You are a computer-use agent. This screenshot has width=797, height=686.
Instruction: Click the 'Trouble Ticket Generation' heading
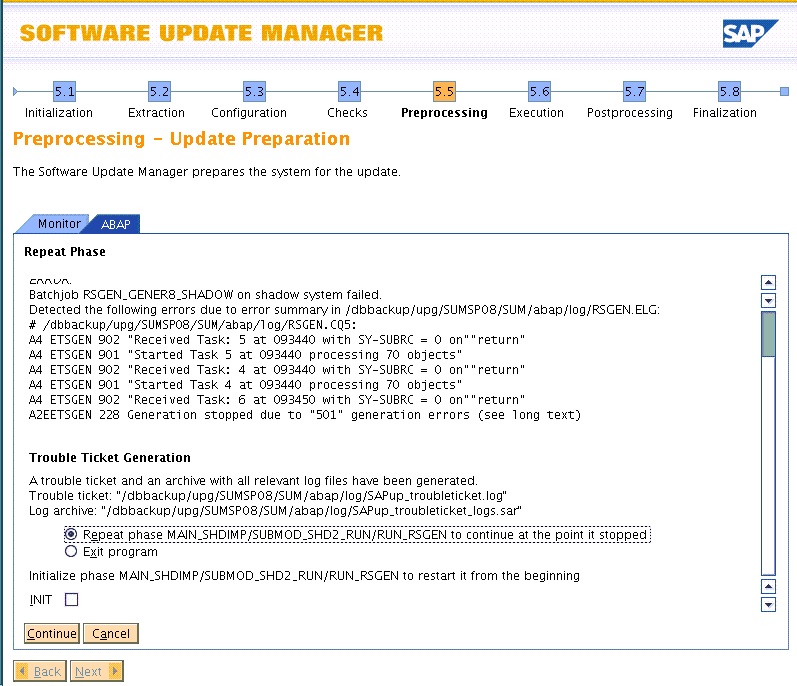(x=110, y=457)
